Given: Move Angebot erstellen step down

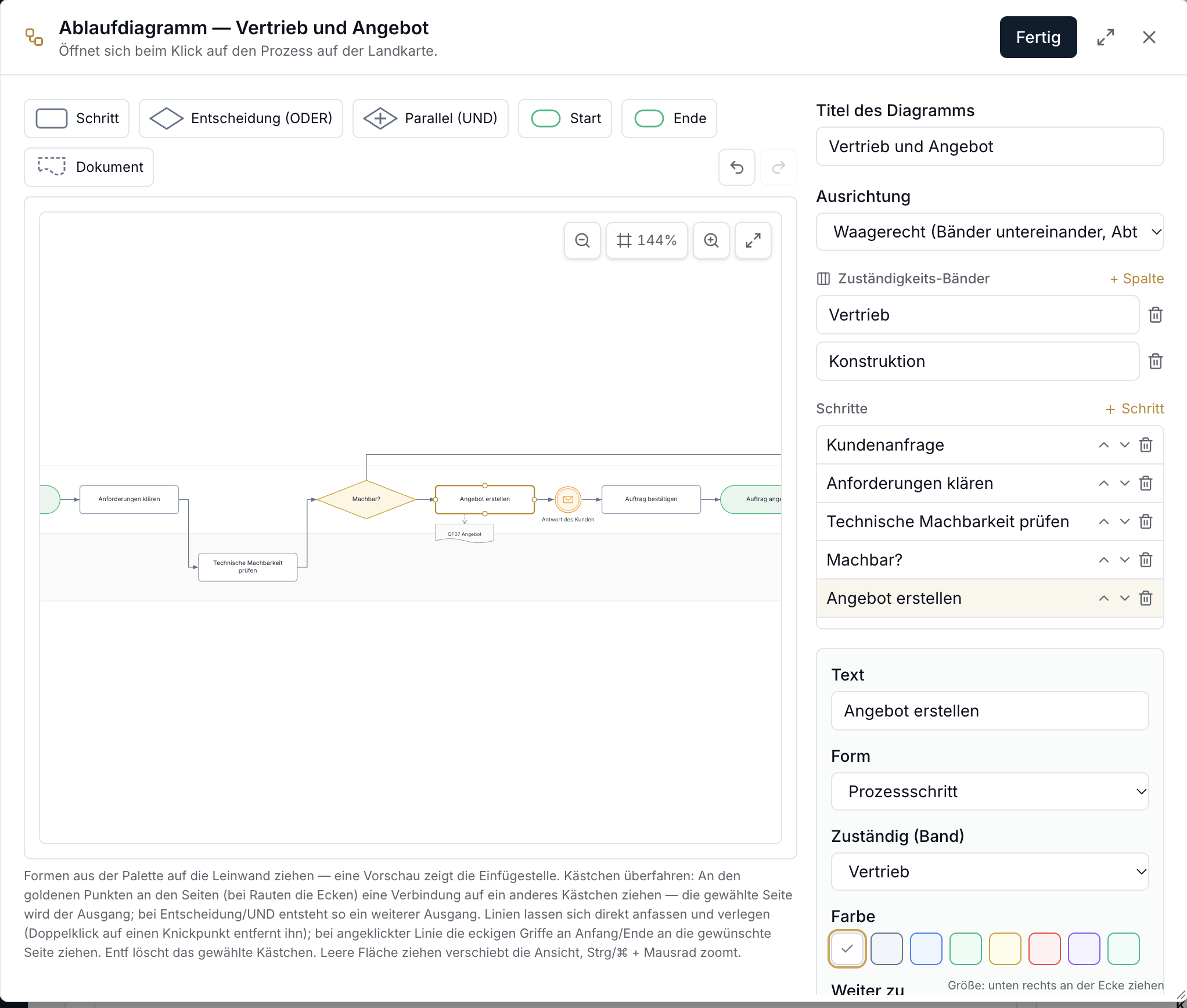Looking at the screenshot, I should click(1124, 598).
